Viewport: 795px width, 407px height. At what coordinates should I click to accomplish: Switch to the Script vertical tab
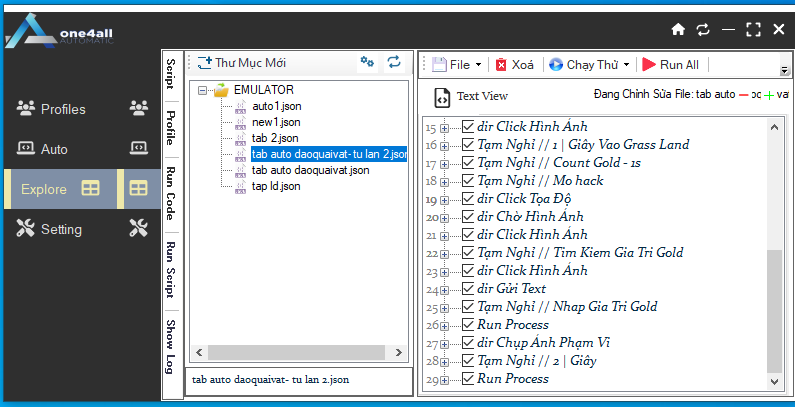point(171,74)
